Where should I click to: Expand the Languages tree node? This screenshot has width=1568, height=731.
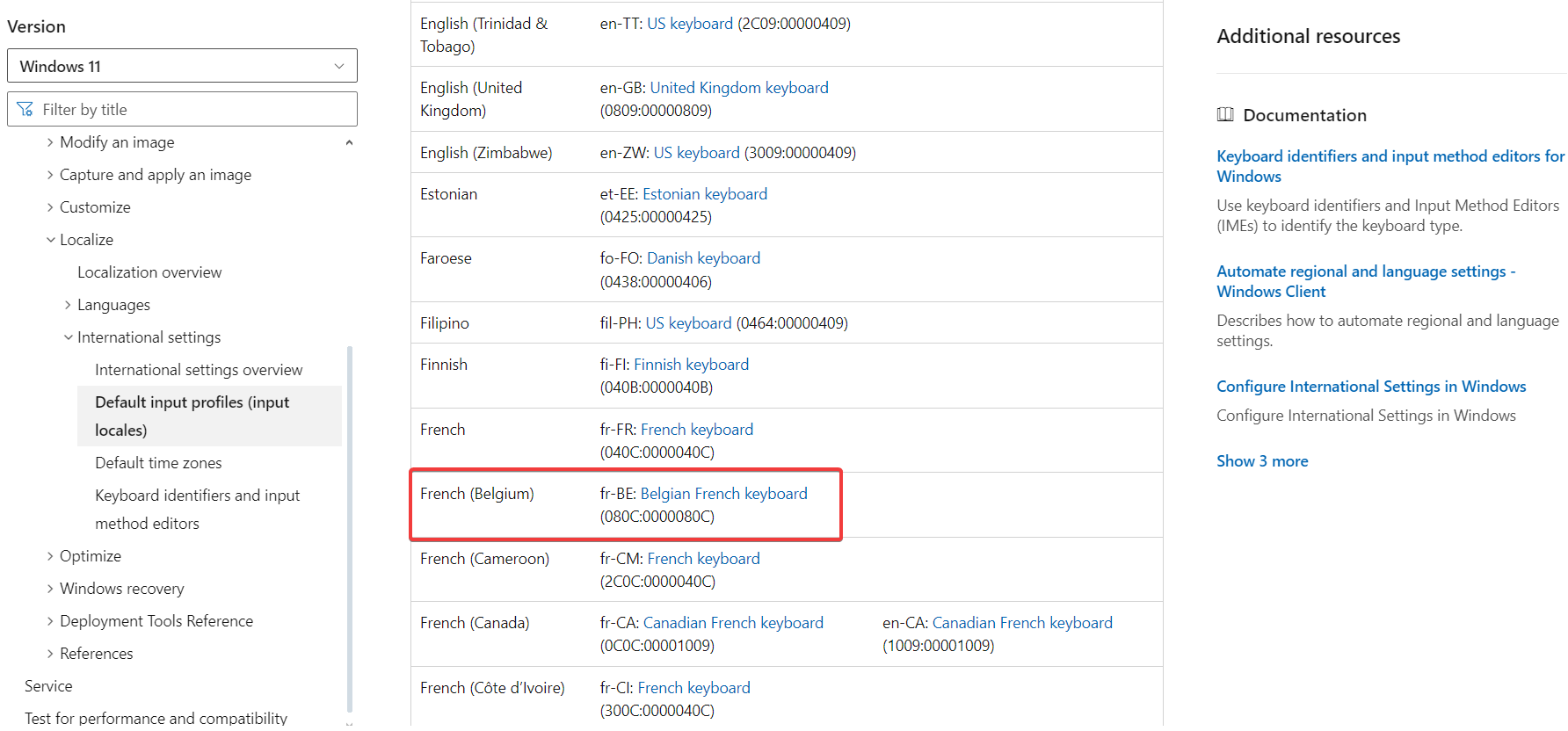pyautogui.click(x=68, y=305)
